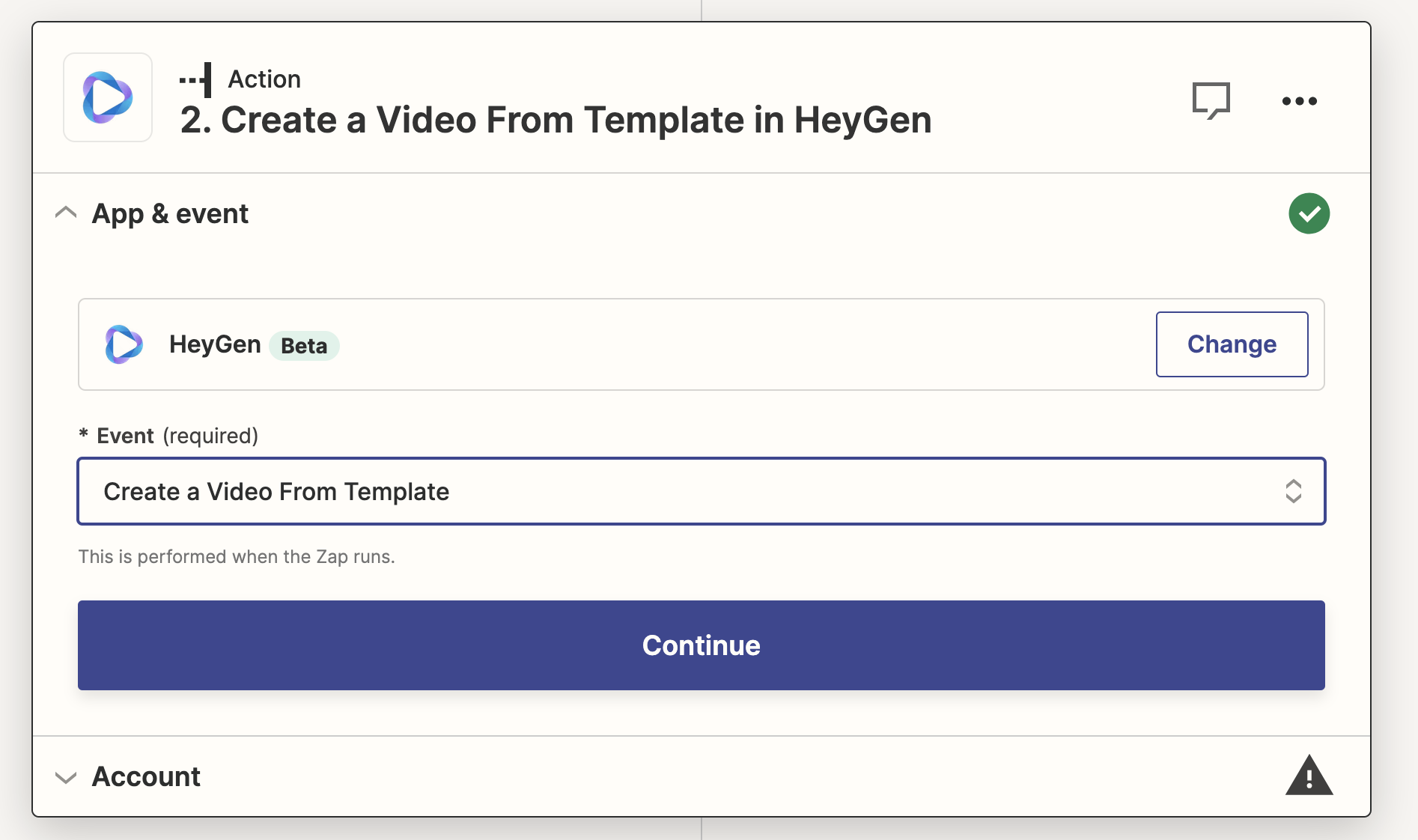1418x840 pixels.
Task: Click the step title 'Create a Video From Template in HeyGen'
Action: (556, 120)
